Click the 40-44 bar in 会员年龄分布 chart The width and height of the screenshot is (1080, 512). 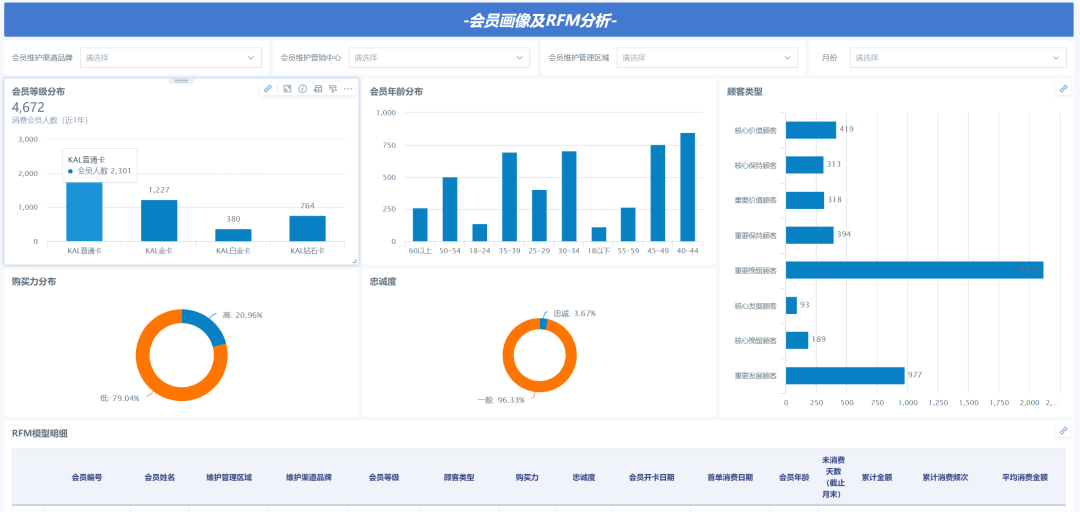pyautogui.click(x=687, y=187)
